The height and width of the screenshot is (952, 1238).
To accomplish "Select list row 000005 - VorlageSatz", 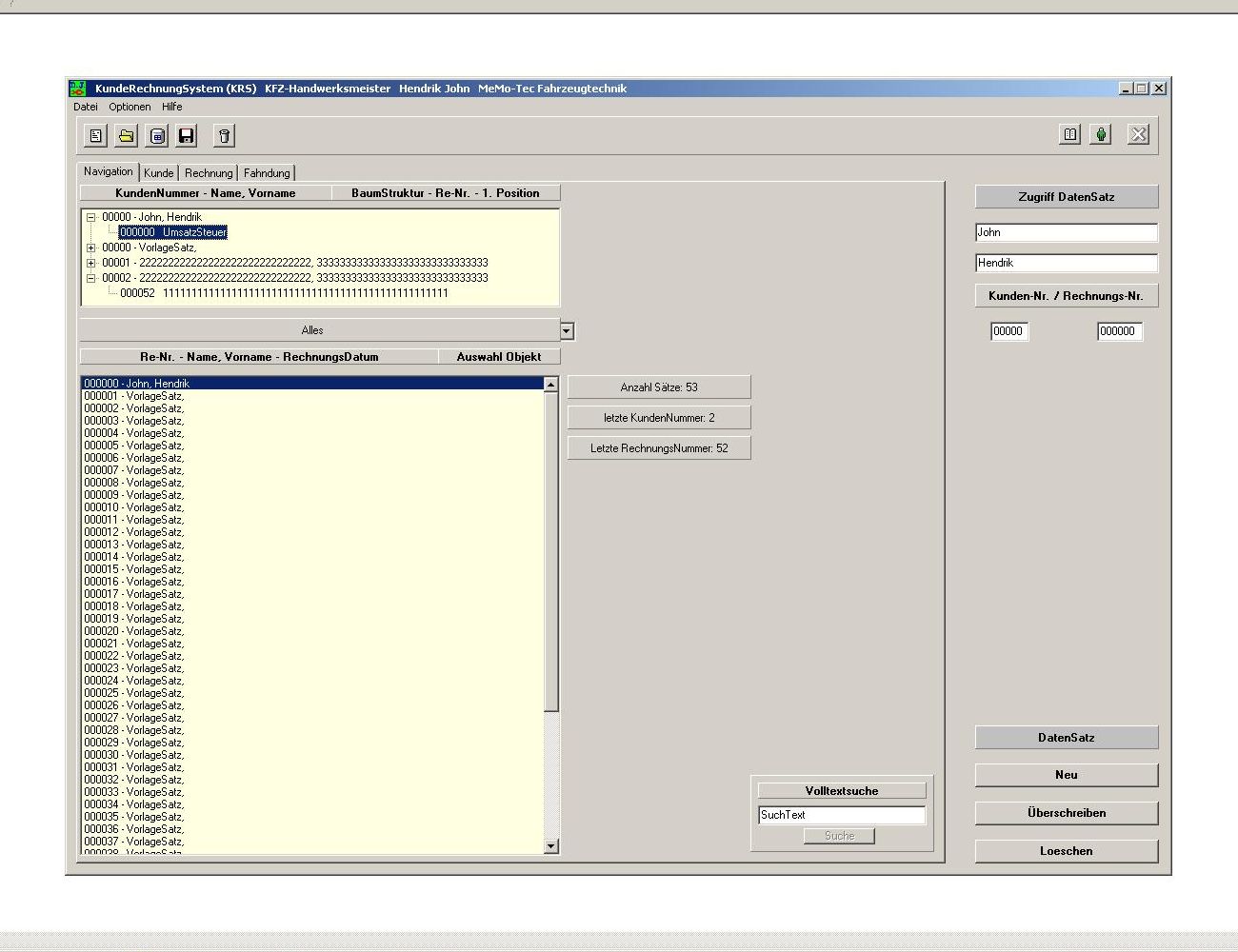I will [312, 446].
